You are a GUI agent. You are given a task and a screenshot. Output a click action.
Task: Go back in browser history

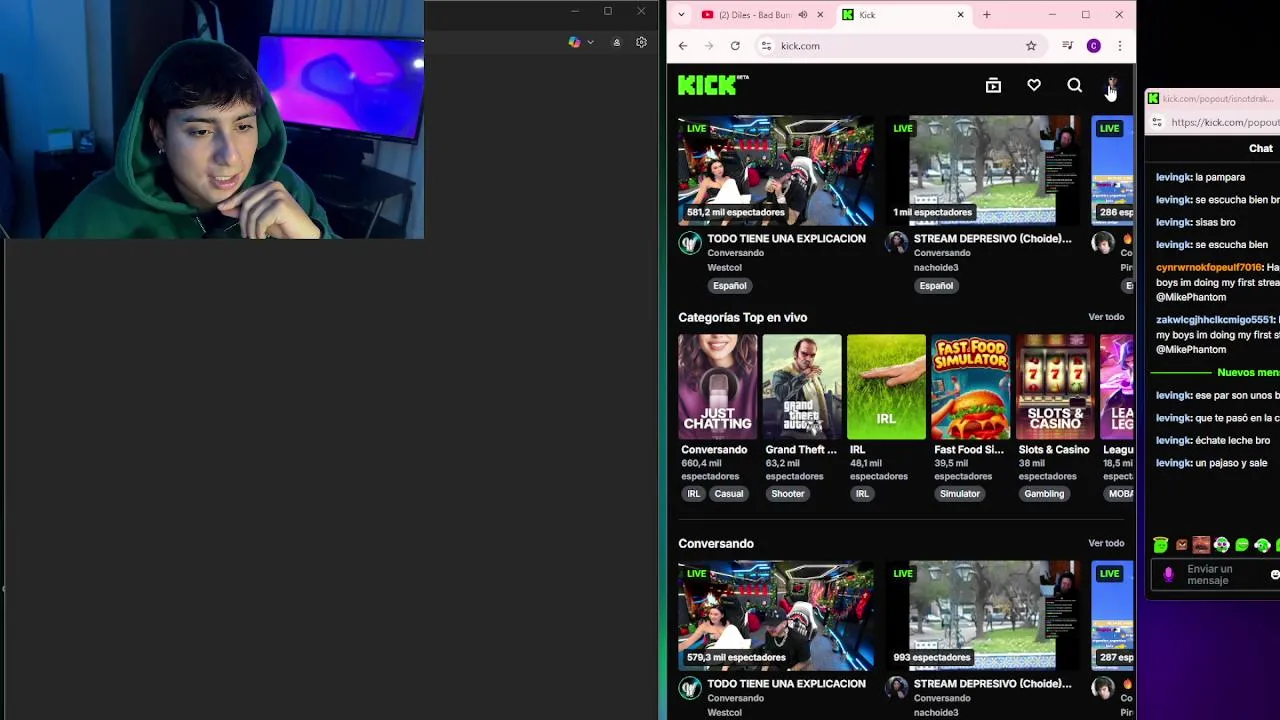point(683,46)
